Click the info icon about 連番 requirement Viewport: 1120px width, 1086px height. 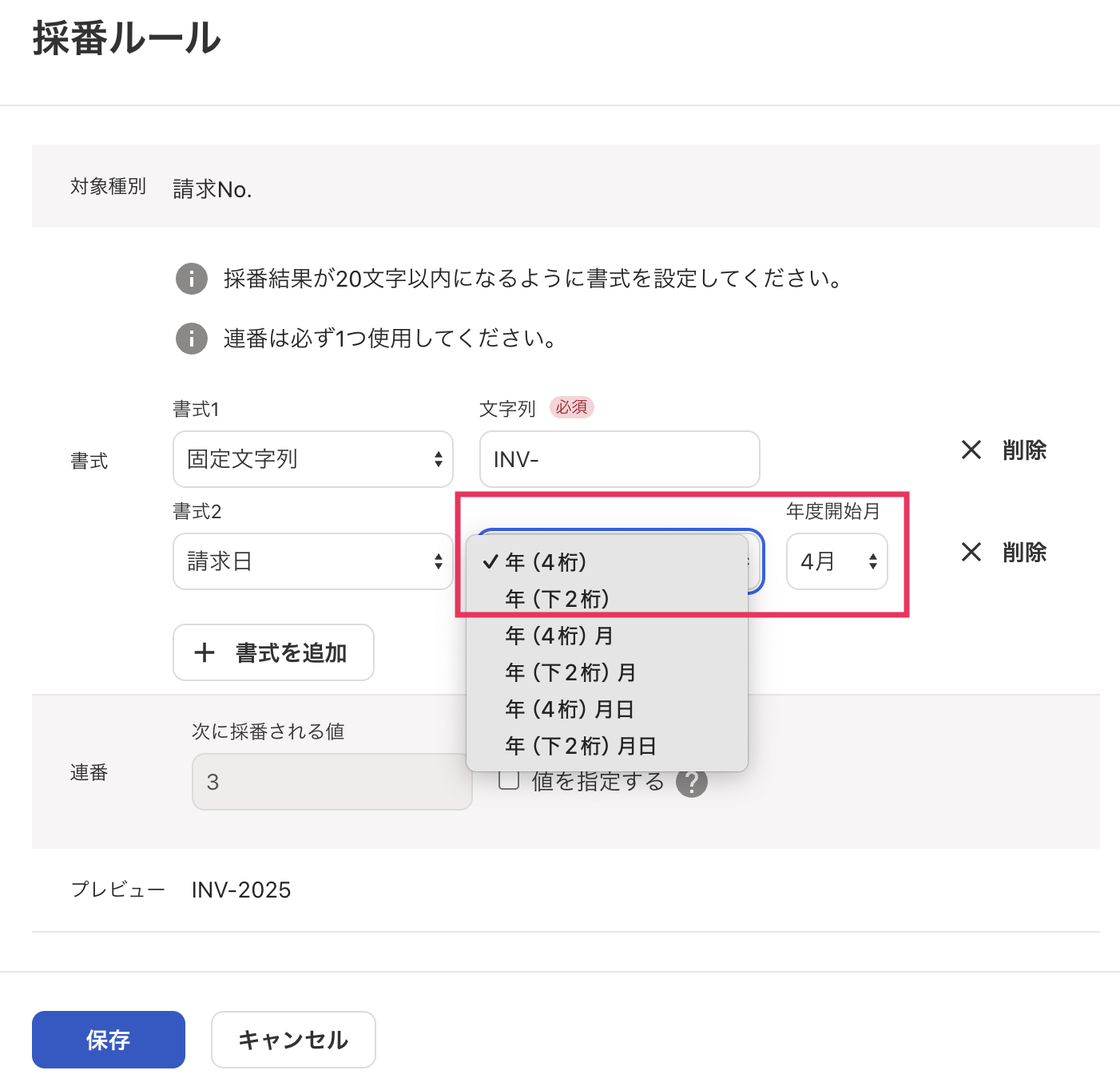tap(191, 339)
